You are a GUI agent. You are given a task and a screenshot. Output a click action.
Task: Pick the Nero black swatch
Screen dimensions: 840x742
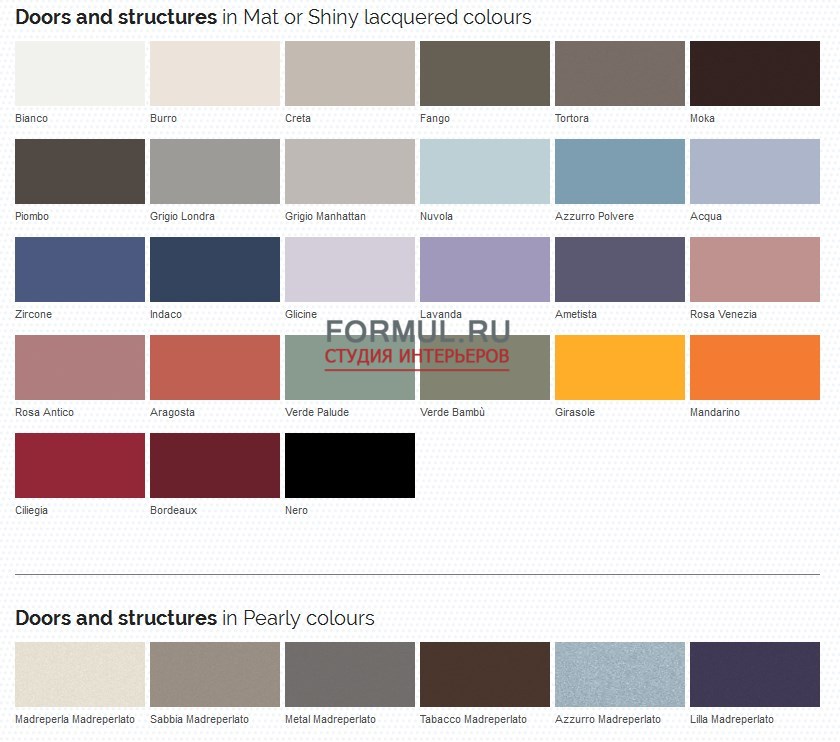click(350, 465)
